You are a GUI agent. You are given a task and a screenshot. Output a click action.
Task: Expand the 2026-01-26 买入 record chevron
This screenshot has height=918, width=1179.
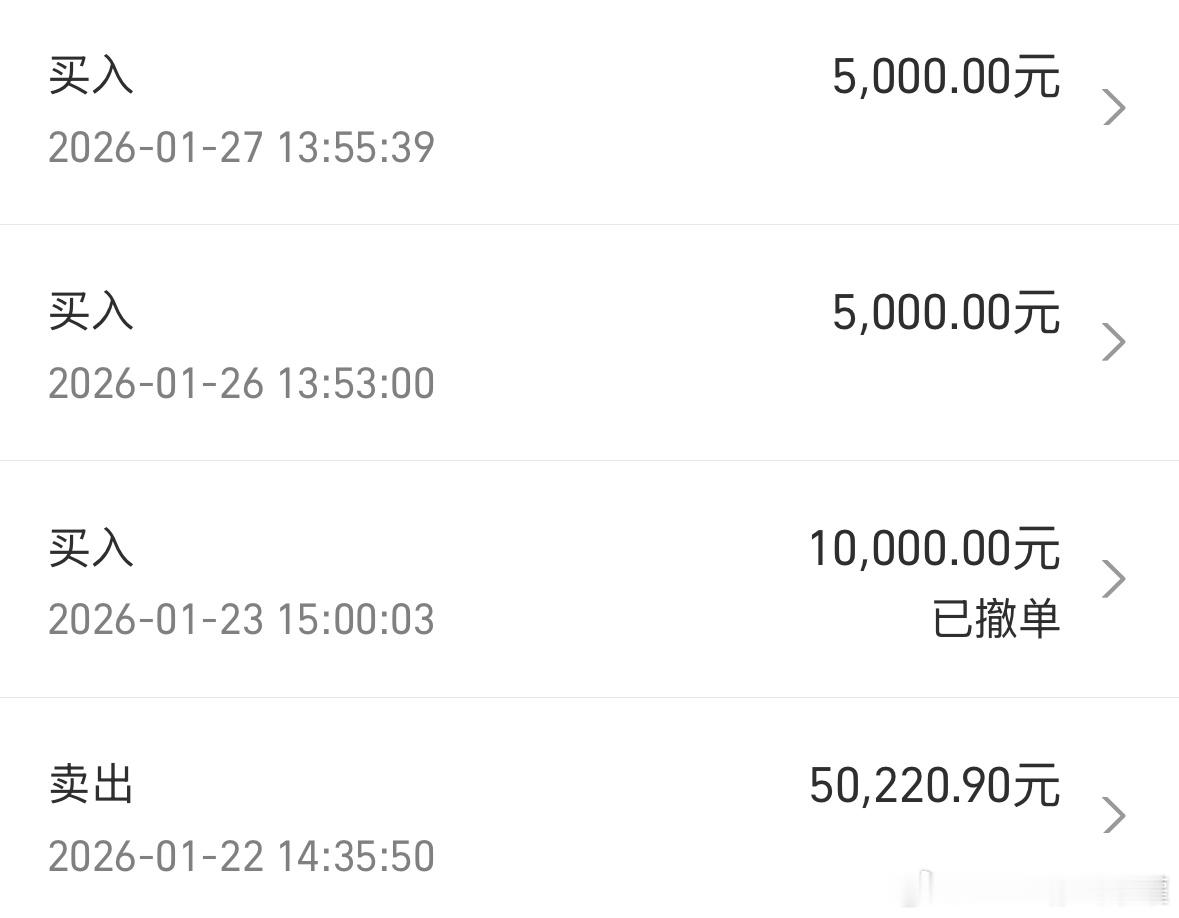pos(1113,342)
